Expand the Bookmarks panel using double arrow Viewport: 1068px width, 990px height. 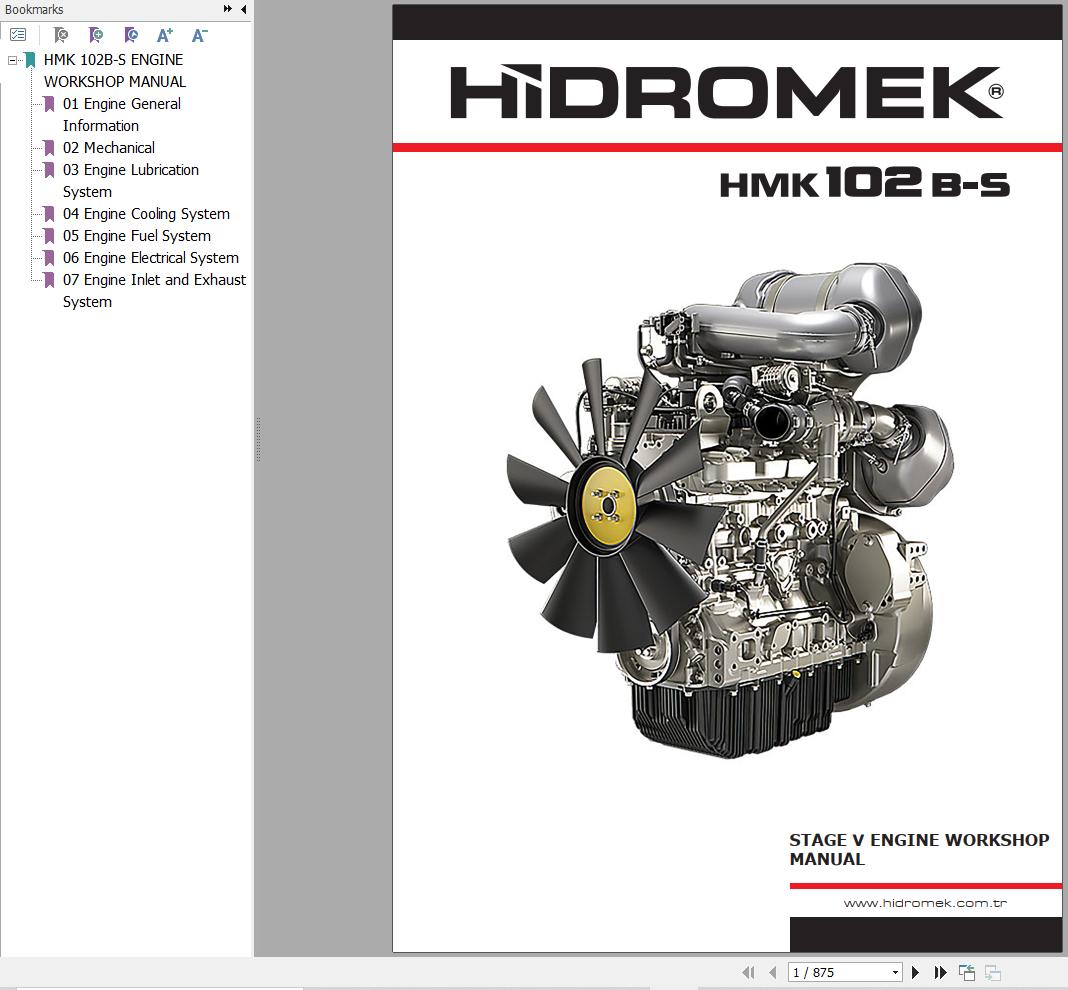coord(228,10)
